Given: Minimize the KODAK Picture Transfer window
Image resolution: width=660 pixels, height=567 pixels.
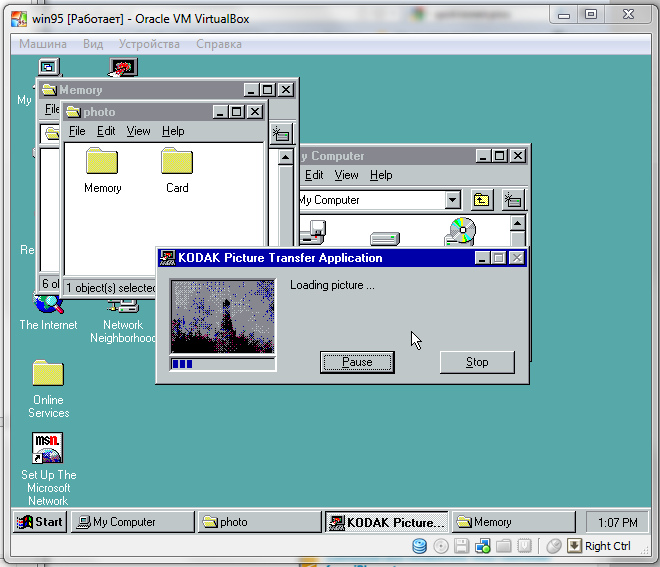Looking at the screenshot, I should click(482, 258).
